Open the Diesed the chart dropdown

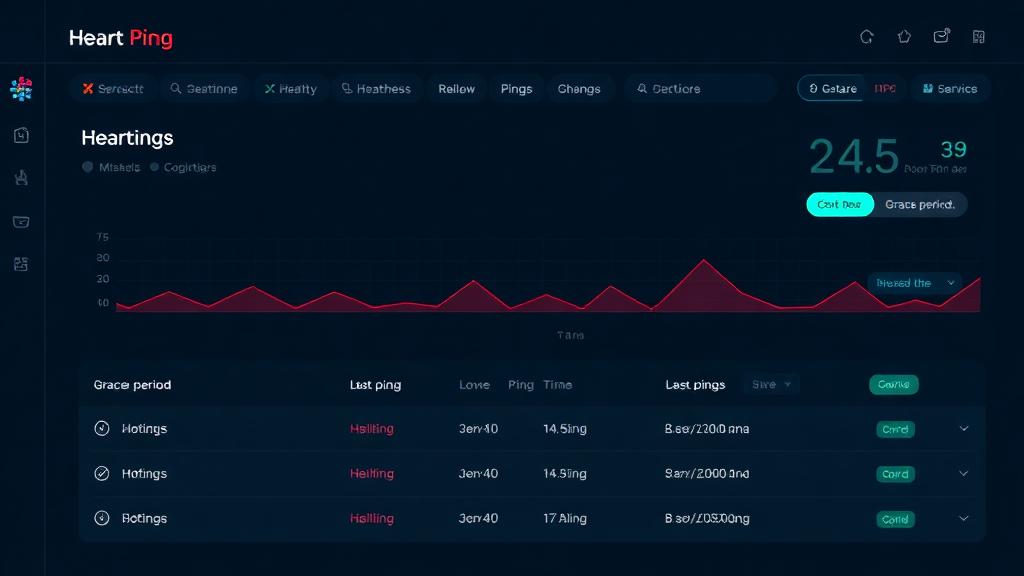913,283
